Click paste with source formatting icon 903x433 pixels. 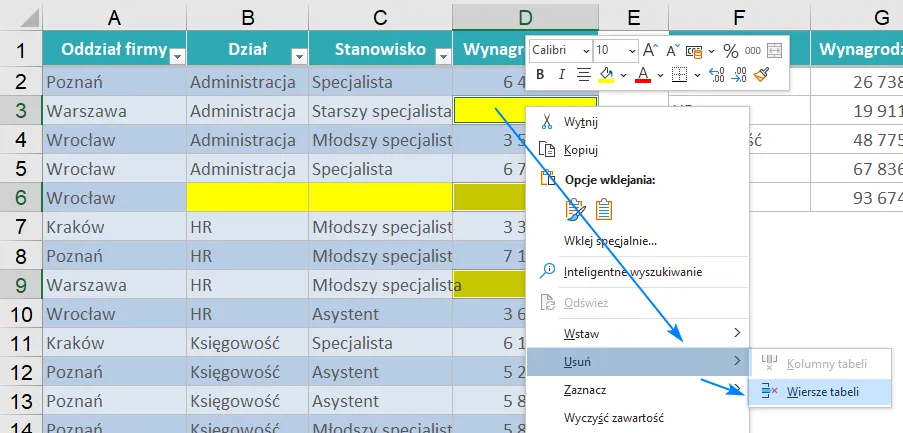click(x=576, y=210)
